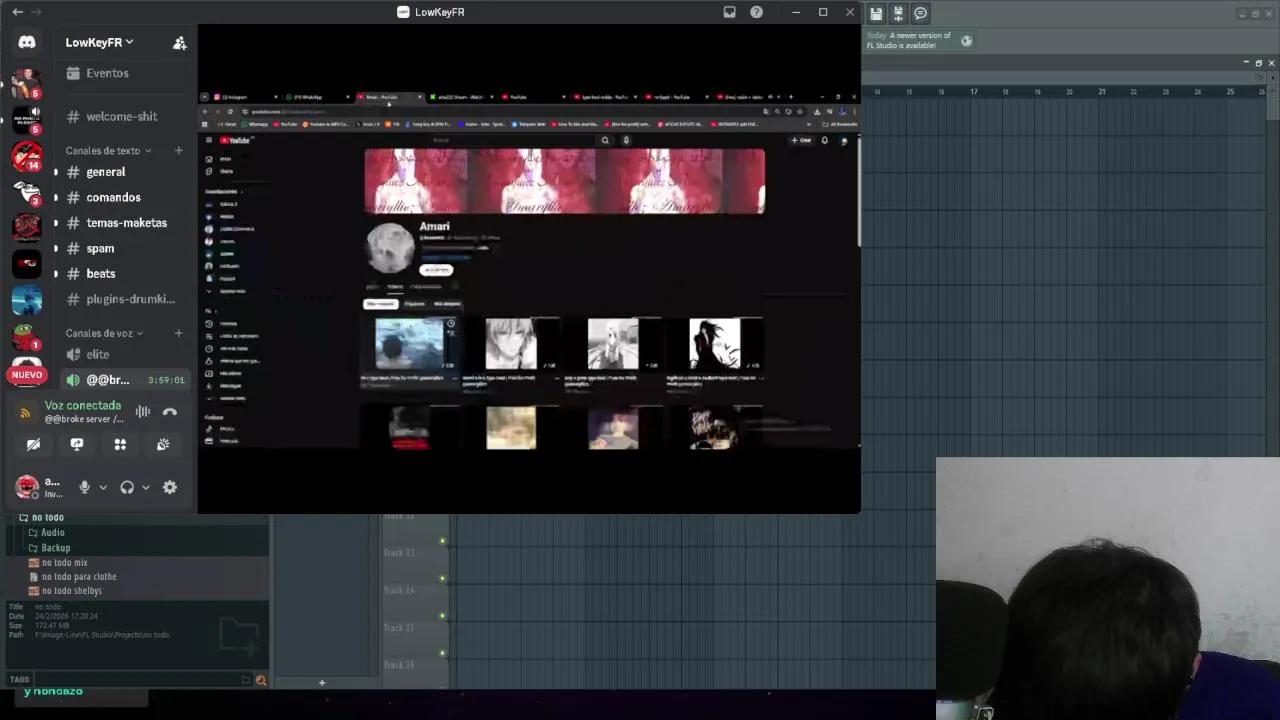This screenshot has height=720, width=1280.
Task: Open the green frog server icon
Action: pos(27,337)
